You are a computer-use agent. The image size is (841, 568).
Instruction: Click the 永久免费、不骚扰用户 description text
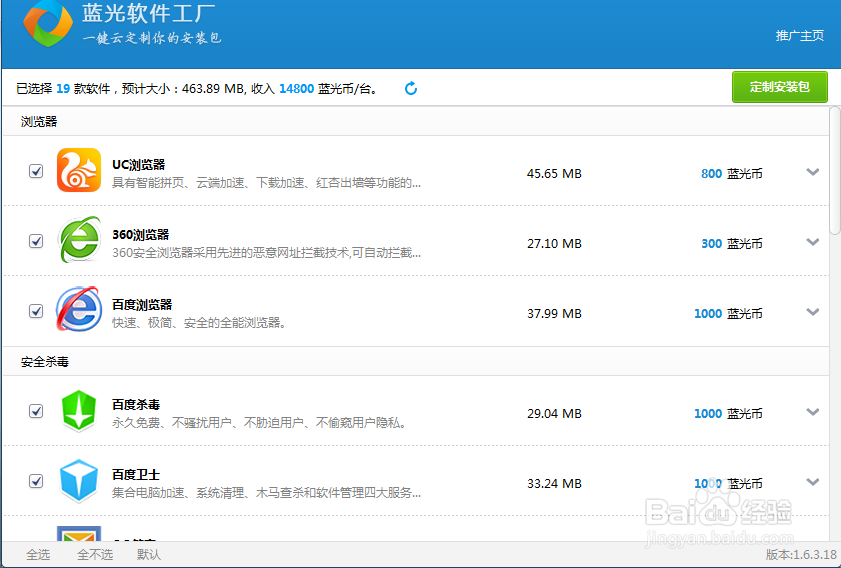pos(259,423)
